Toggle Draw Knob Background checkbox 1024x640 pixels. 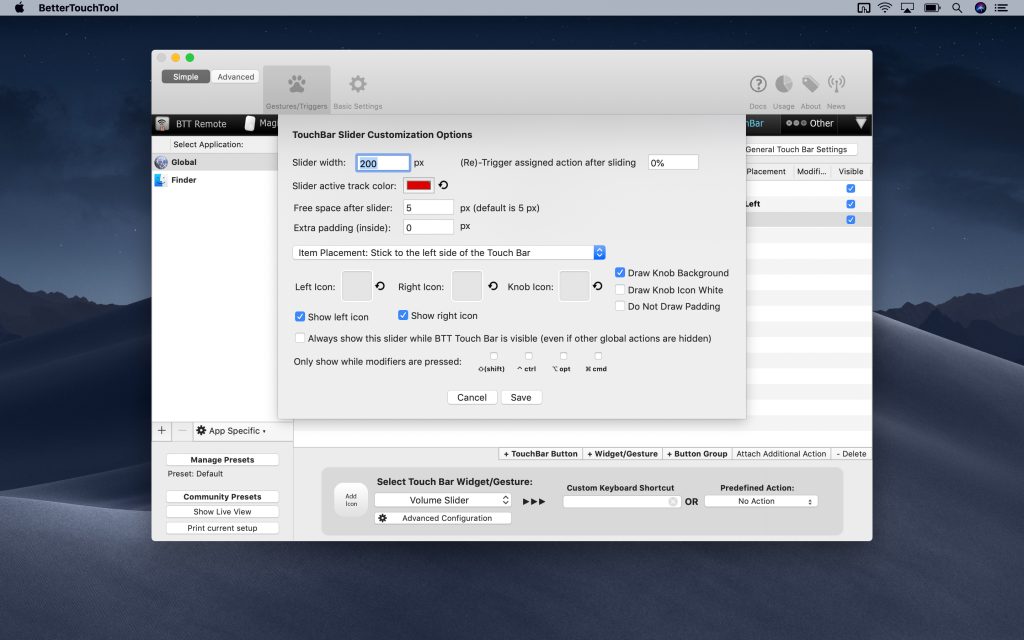pyautogui.click(x=620, y=272)
